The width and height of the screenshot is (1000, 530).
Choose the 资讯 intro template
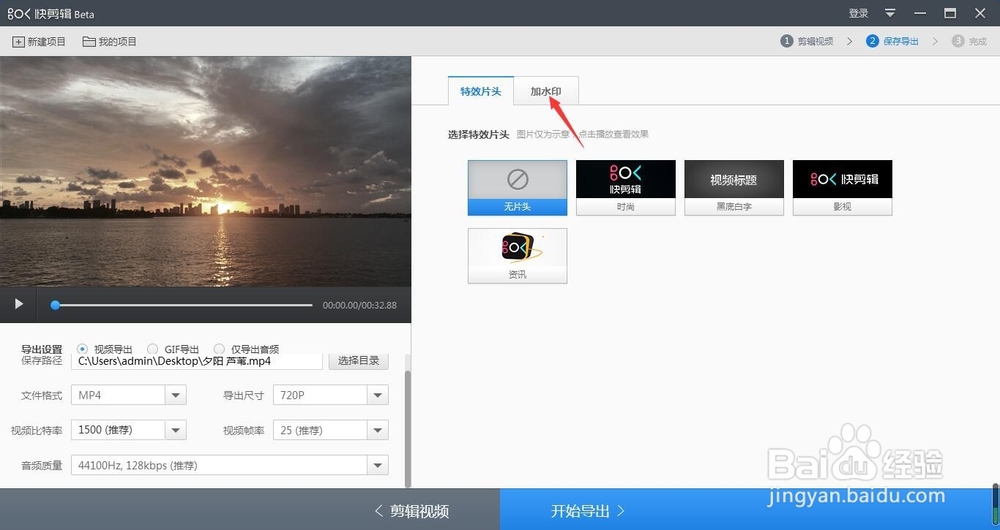517,256
